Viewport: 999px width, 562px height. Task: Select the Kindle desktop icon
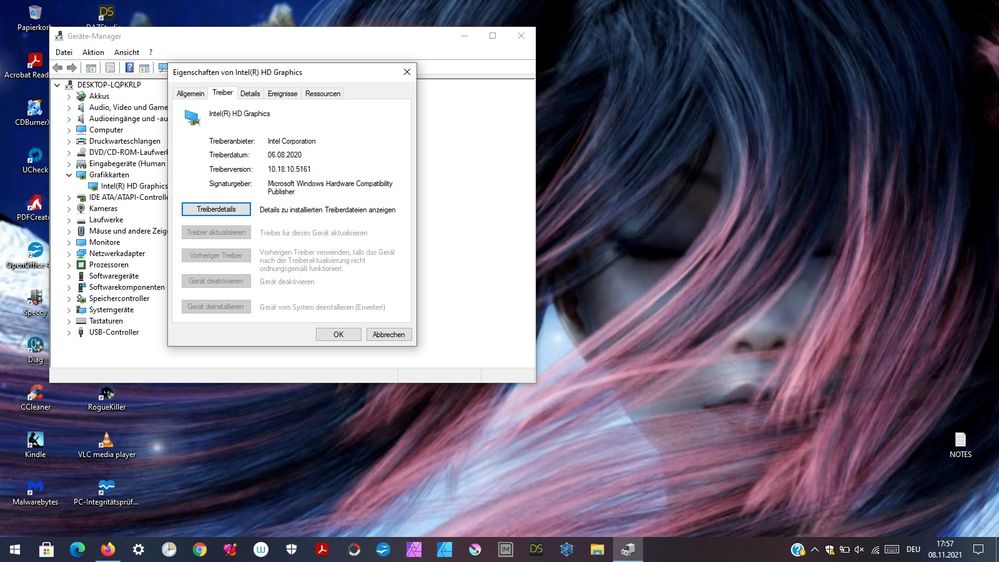tap(35, 444)
